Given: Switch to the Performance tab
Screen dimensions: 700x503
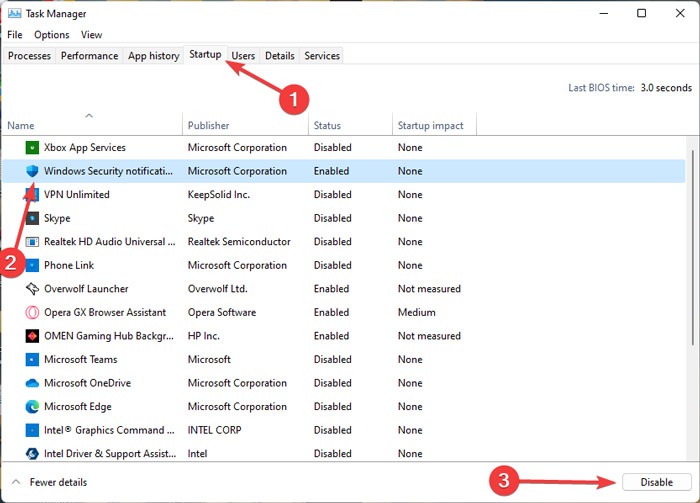Looking at the screenshot, I should coord(89,56).
